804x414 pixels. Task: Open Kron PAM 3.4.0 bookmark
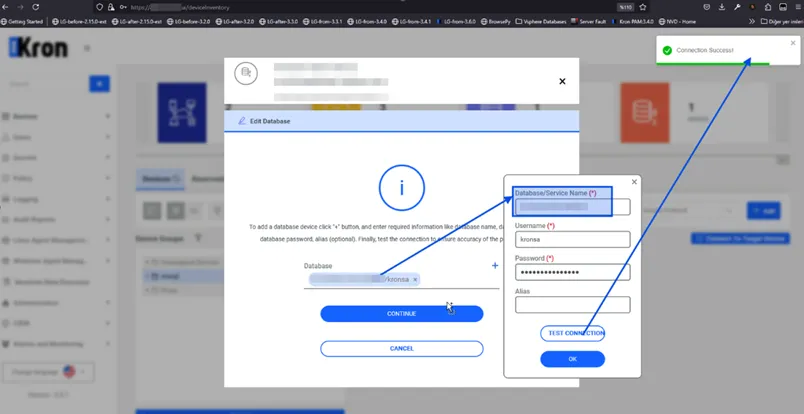(x=633, y=22)
